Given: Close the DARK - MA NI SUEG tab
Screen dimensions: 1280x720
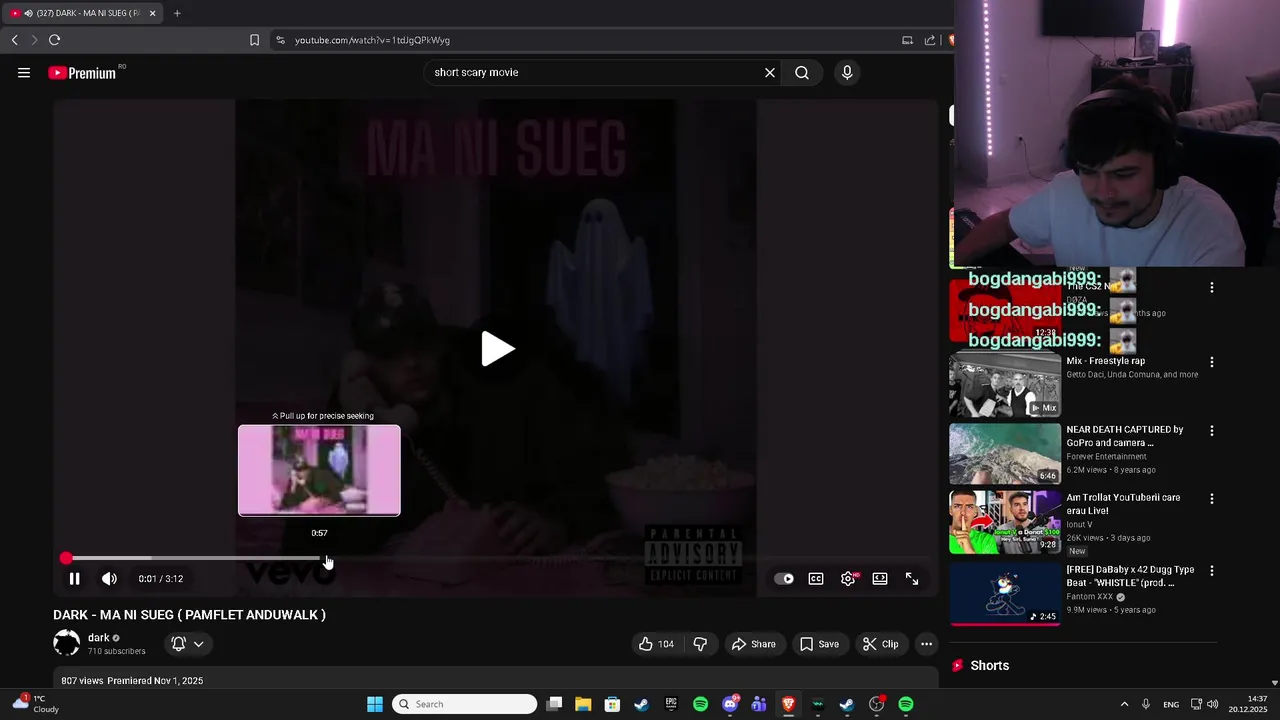Looking at the screenshot, I should click(x=152, y=13).
